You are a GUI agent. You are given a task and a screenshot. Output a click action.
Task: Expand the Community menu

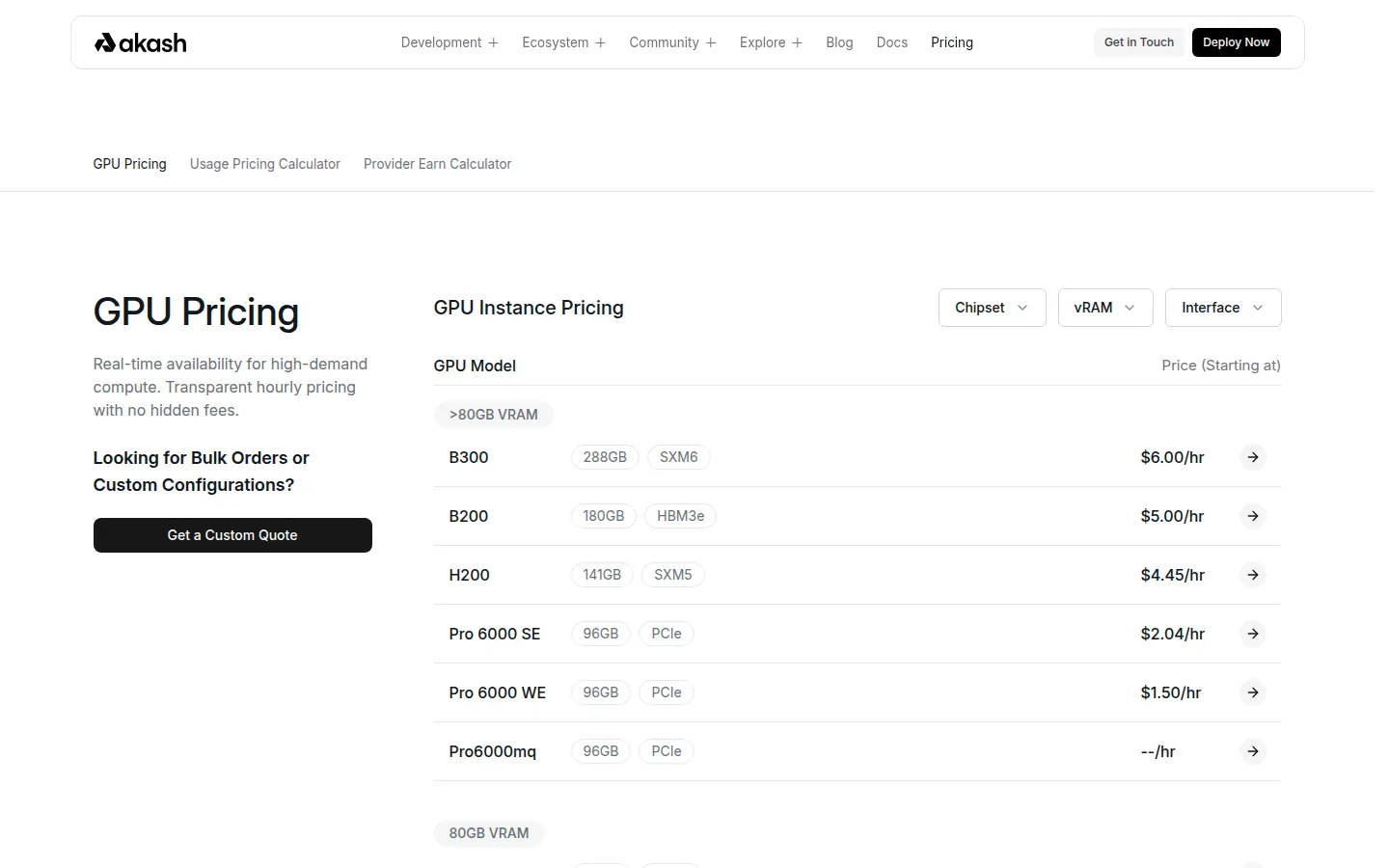(672, 42)
